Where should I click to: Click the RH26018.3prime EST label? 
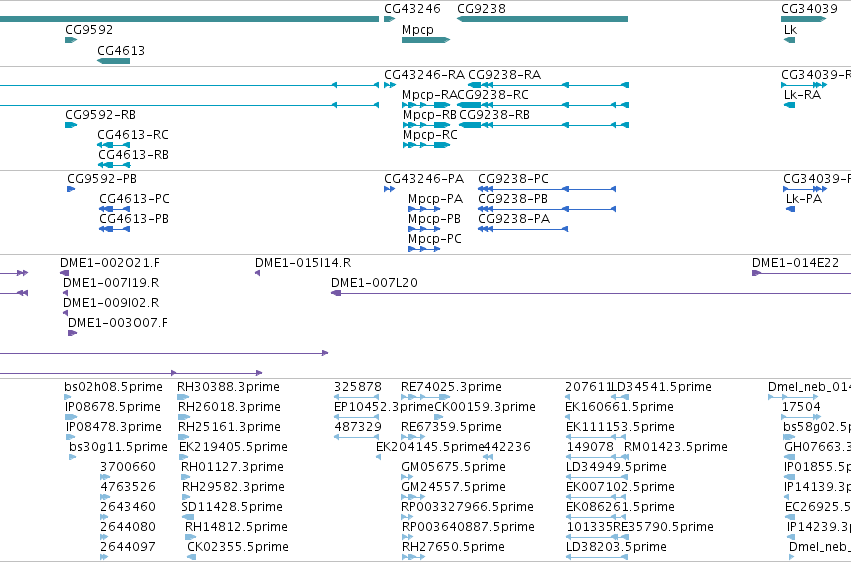pos(230,407)
